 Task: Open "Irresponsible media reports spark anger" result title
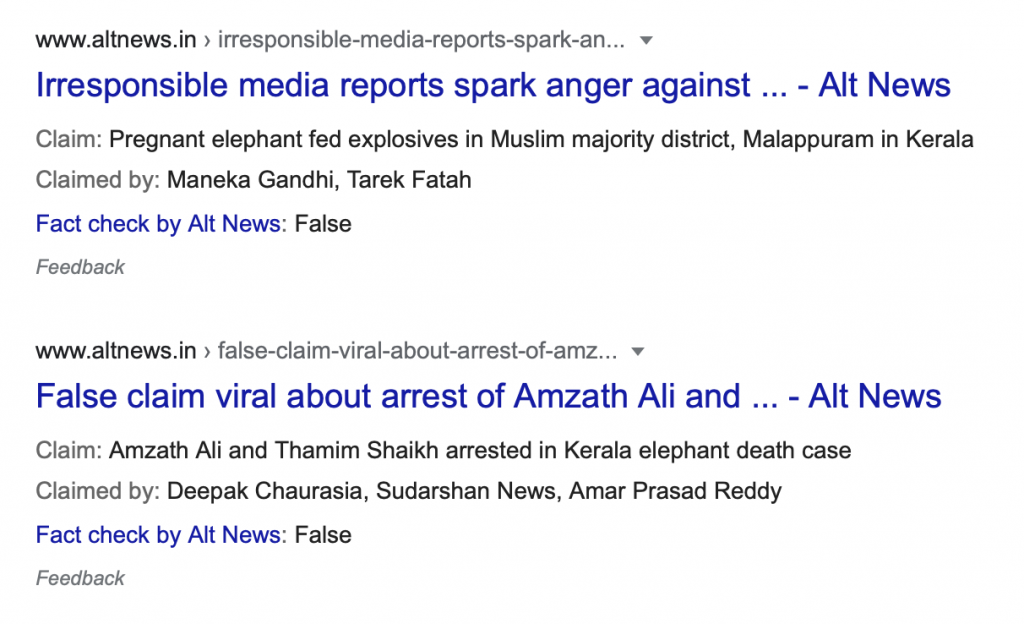coord(493,85)
